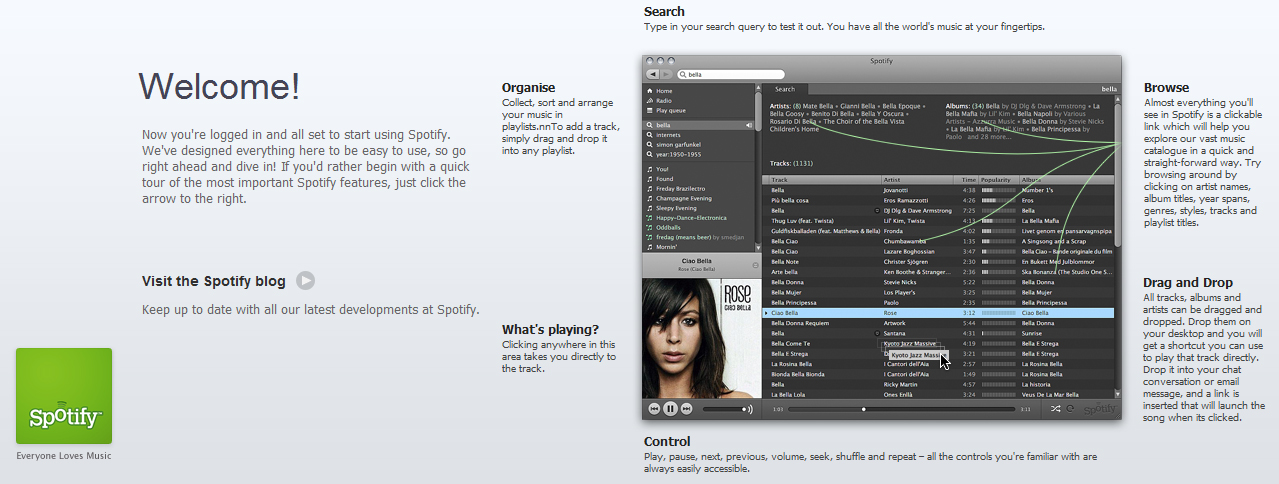This screenshot has height=484, width=1279.
Task: Toggle repeat playback
Action: coord(1071,409)
